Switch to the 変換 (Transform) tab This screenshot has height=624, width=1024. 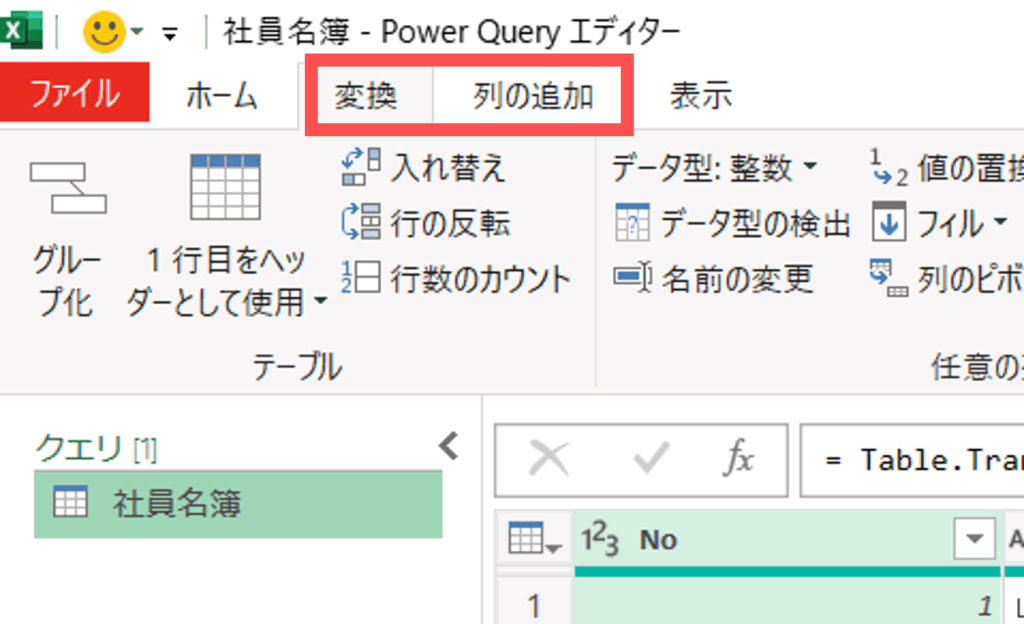pyautogui.click(x=367, y=96)
